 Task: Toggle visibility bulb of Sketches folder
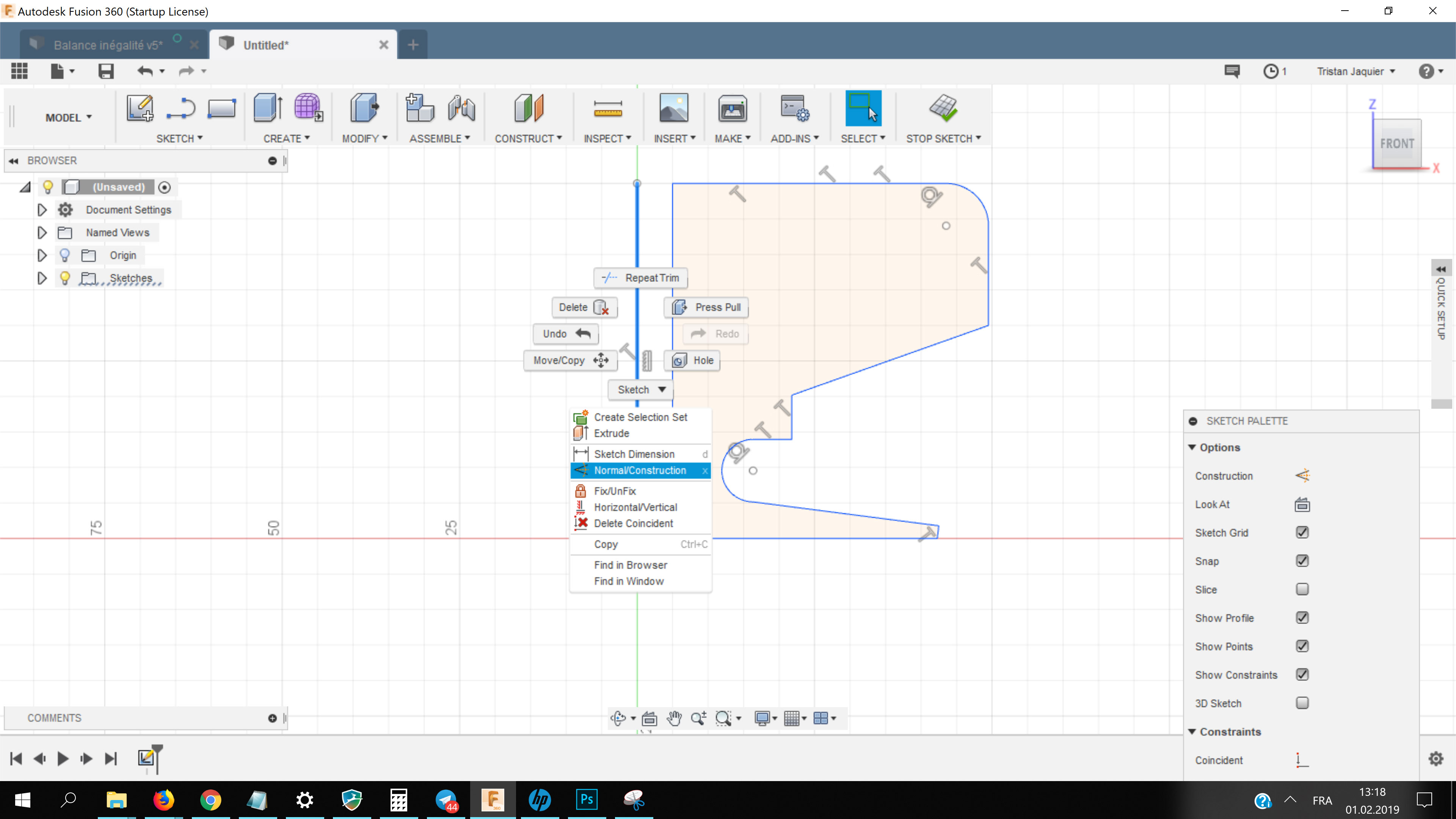pyautogui.click(x=64, y=278)
